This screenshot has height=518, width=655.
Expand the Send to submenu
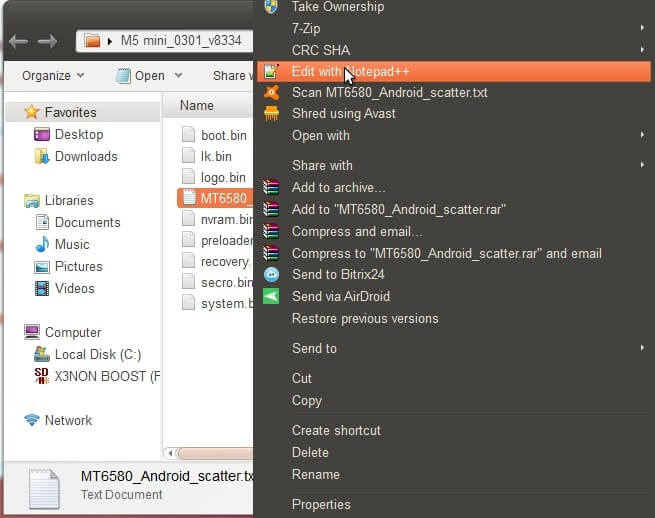[x=642, y=348]
